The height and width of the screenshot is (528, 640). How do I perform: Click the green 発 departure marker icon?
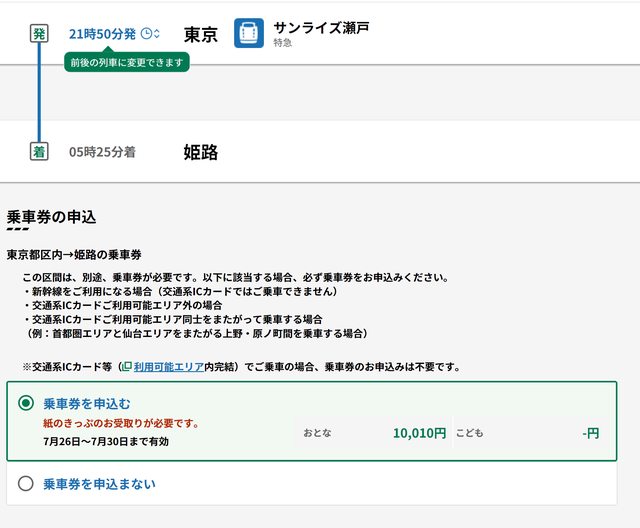pos(39,33)
